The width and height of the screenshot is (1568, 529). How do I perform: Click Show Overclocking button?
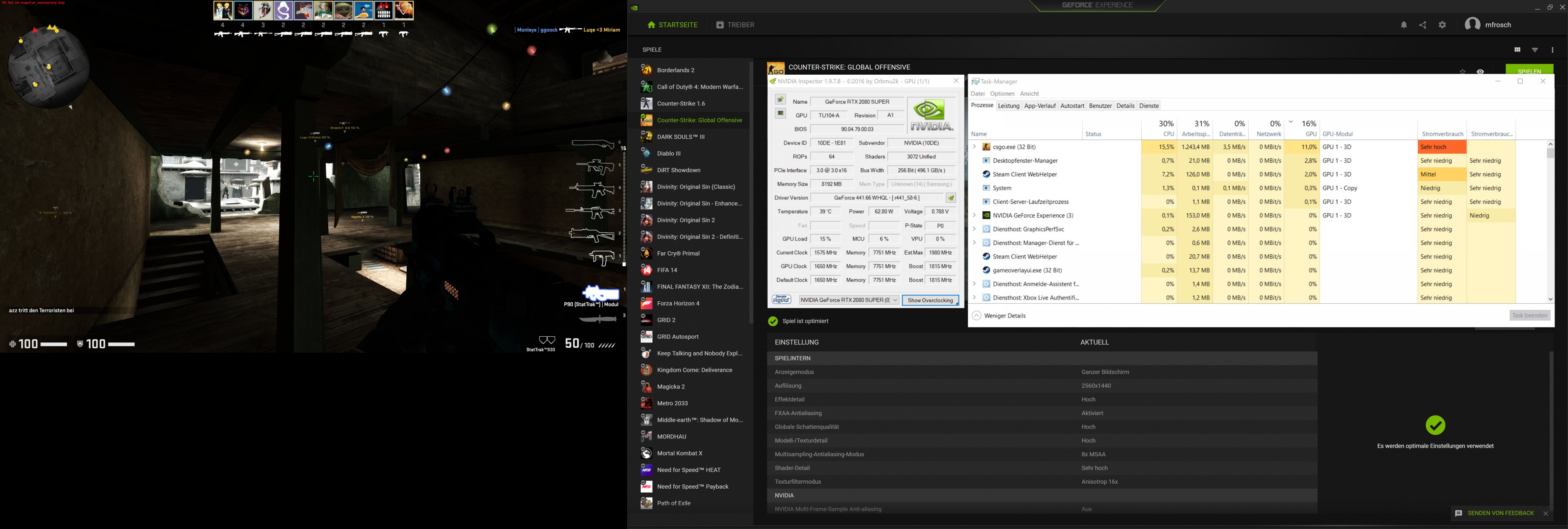929,300
